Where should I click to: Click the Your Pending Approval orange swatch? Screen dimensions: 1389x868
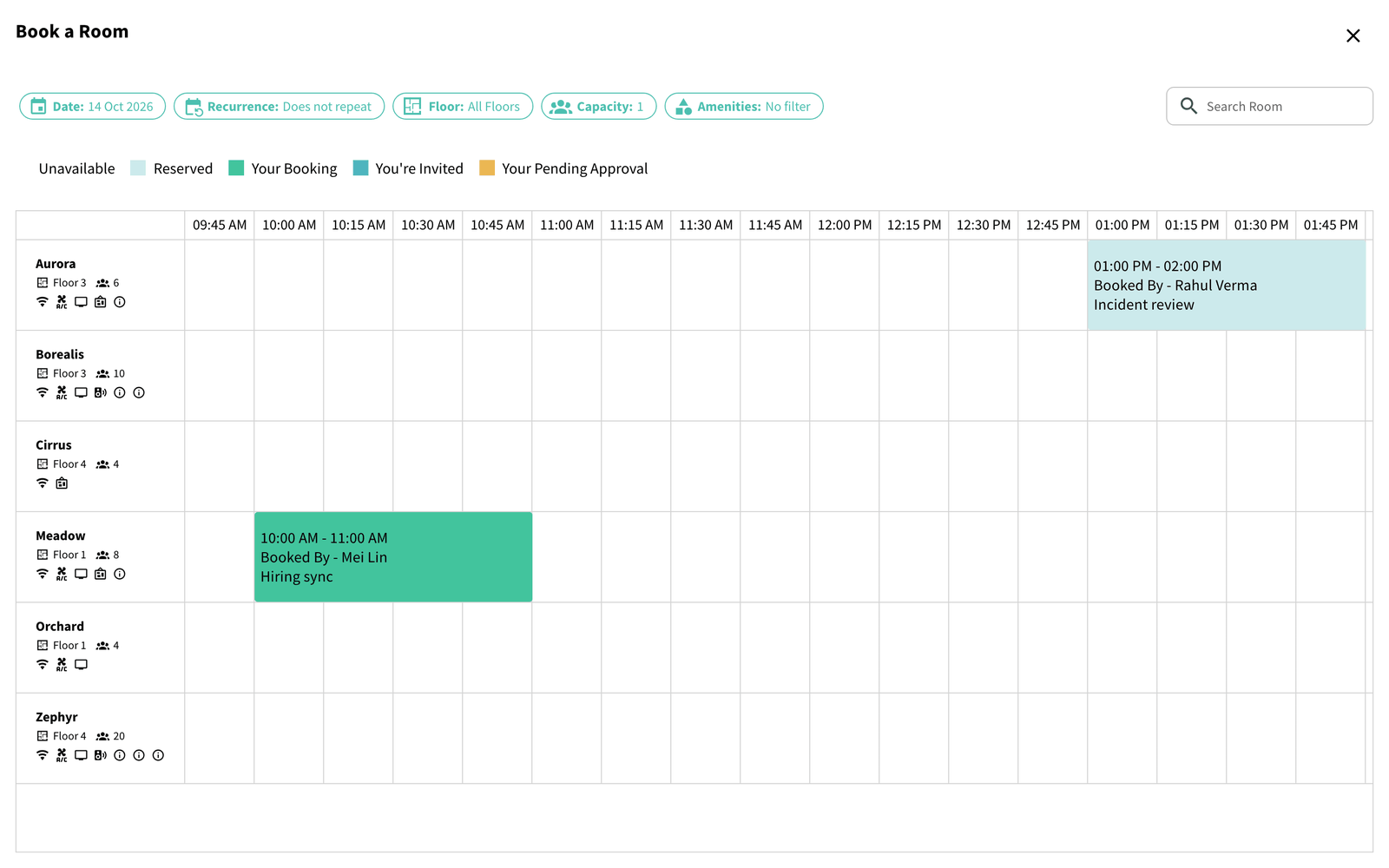click(x=487, y=168)
